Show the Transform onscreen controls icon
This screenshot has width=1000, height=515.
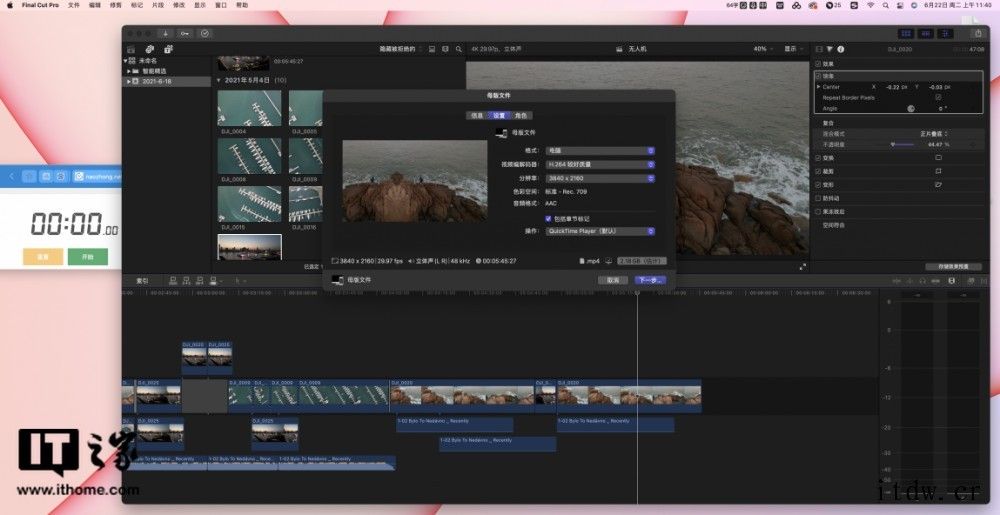pyautogui.click(x=938, y=157)
